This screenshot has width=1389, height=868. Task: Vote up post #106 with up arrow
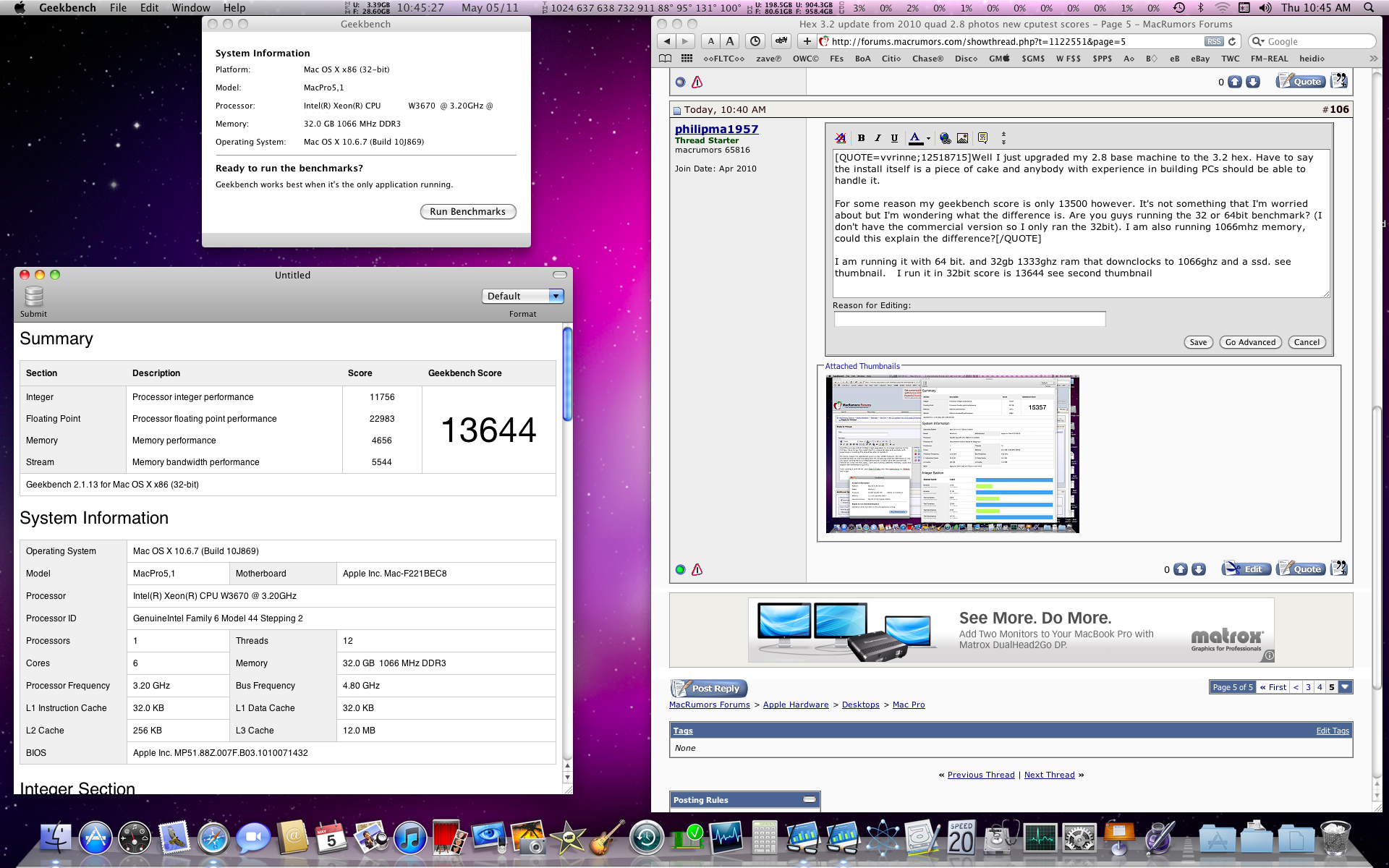(1181, 569)
